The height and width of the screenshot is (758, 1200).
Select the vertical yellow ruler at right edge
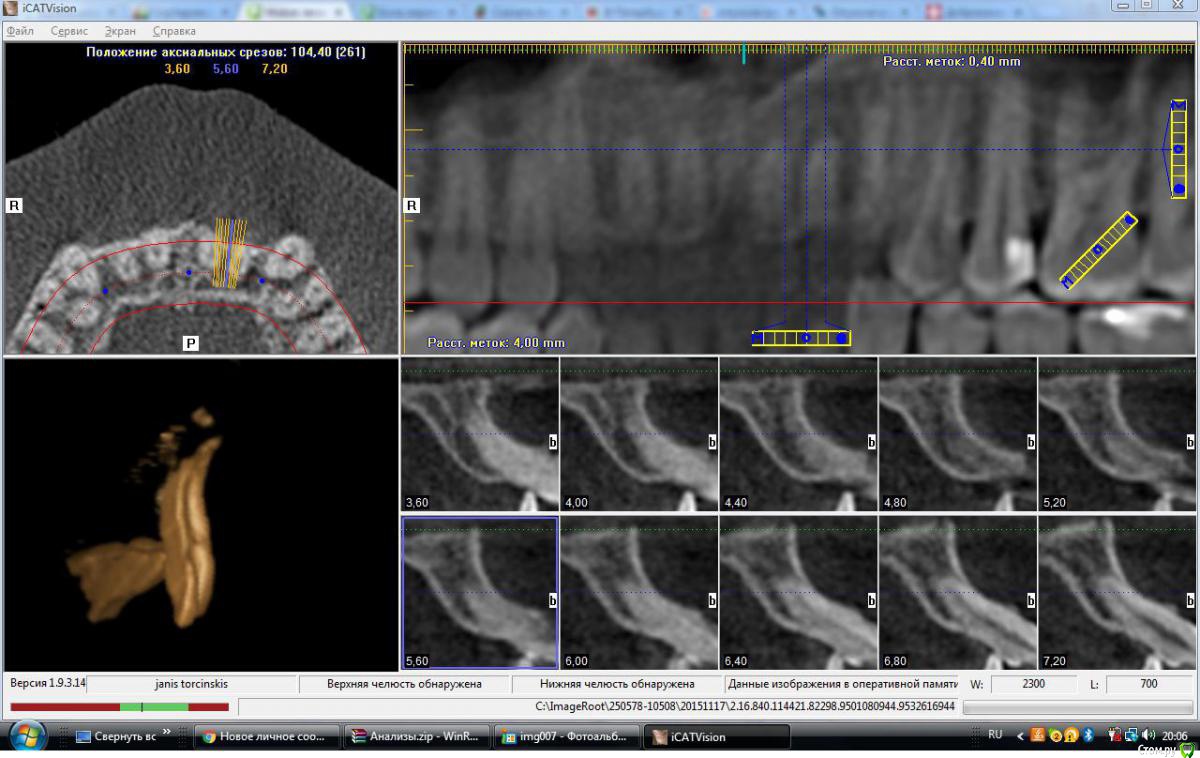[x=1179, y=148]
